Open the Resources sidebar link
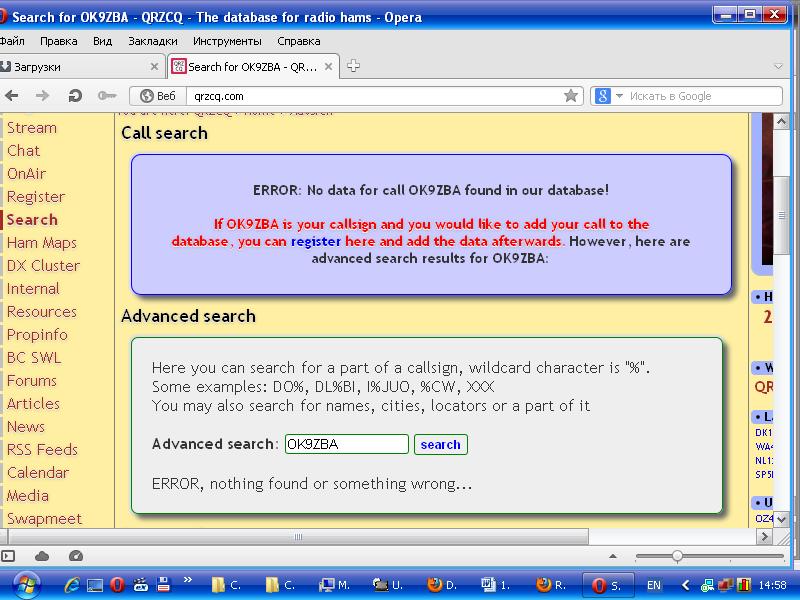The width and height of the screenshot is (800, 600). 42,311
